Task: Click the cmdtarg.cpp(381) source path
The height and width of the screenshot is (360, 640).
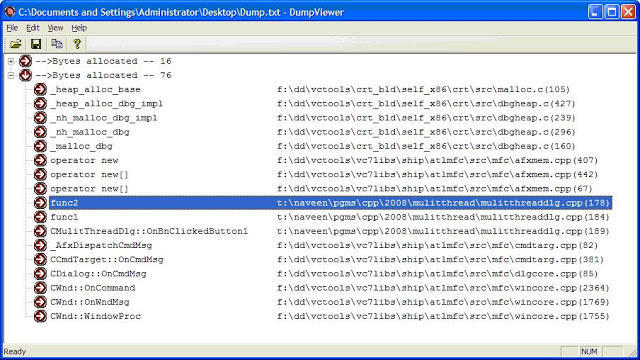Action: [440, 260]
